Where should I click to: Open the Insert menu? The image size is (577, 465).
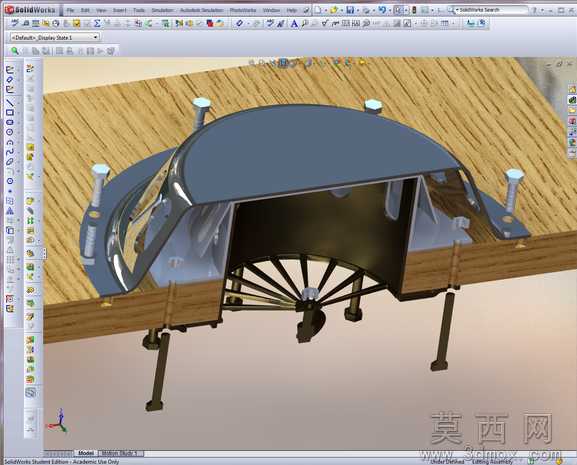tap(119, 10)
